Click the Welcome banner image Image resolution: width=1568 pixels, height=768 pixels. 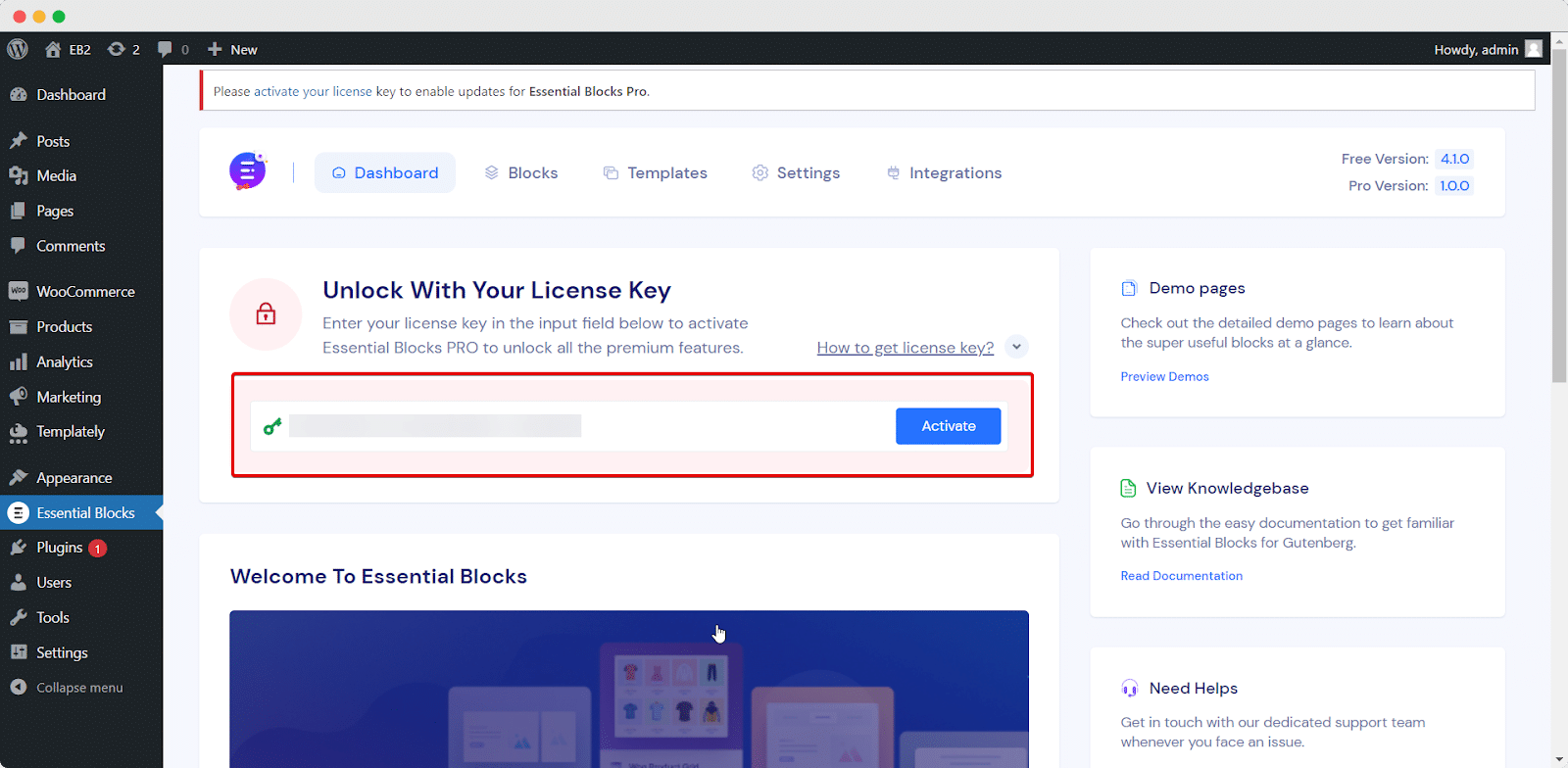click(x=629, y=690)
